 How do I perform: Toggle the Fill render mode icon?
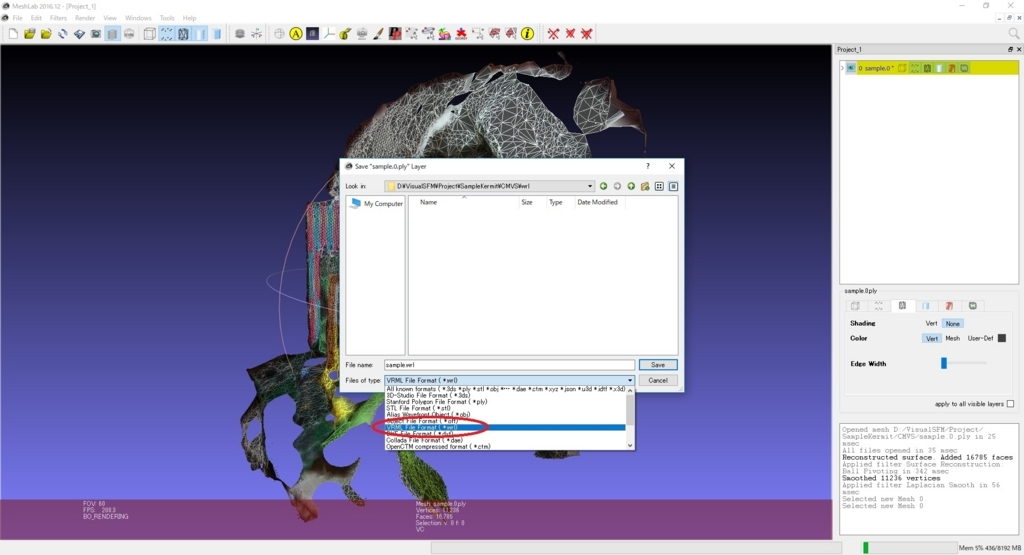pos(200,34)
